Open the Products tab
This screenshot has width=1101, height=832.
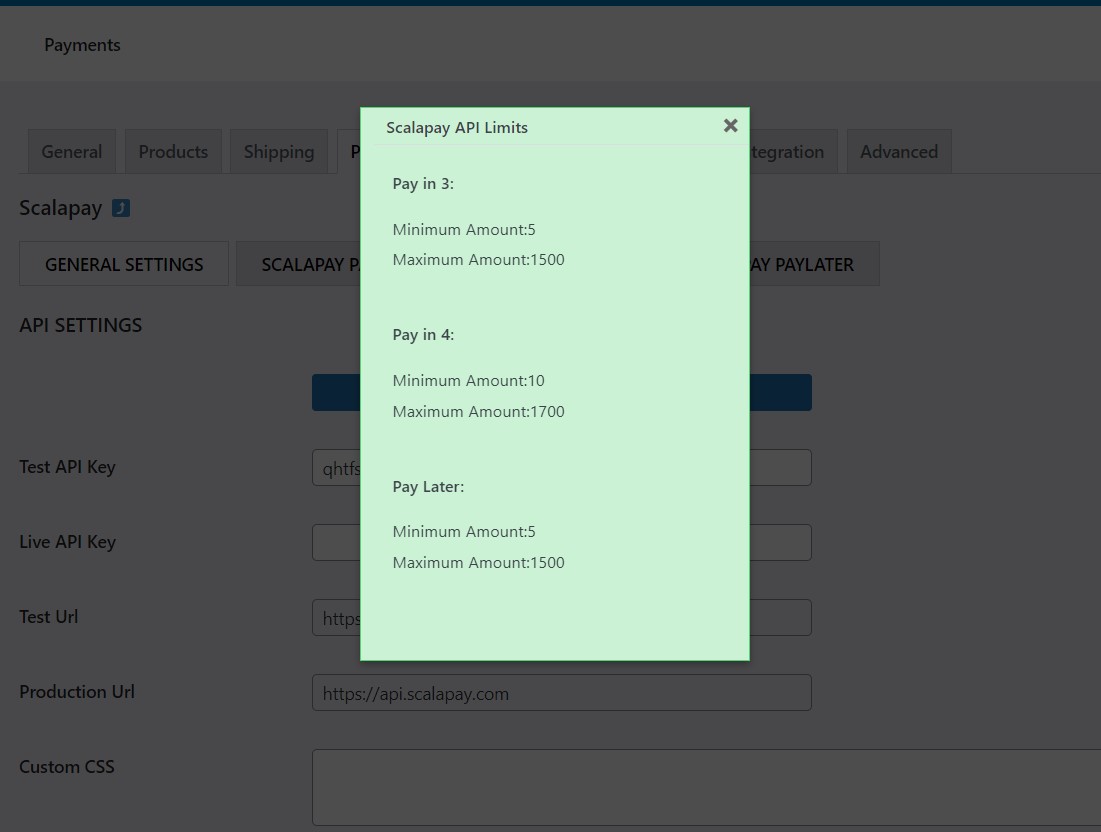pos(173,152)
